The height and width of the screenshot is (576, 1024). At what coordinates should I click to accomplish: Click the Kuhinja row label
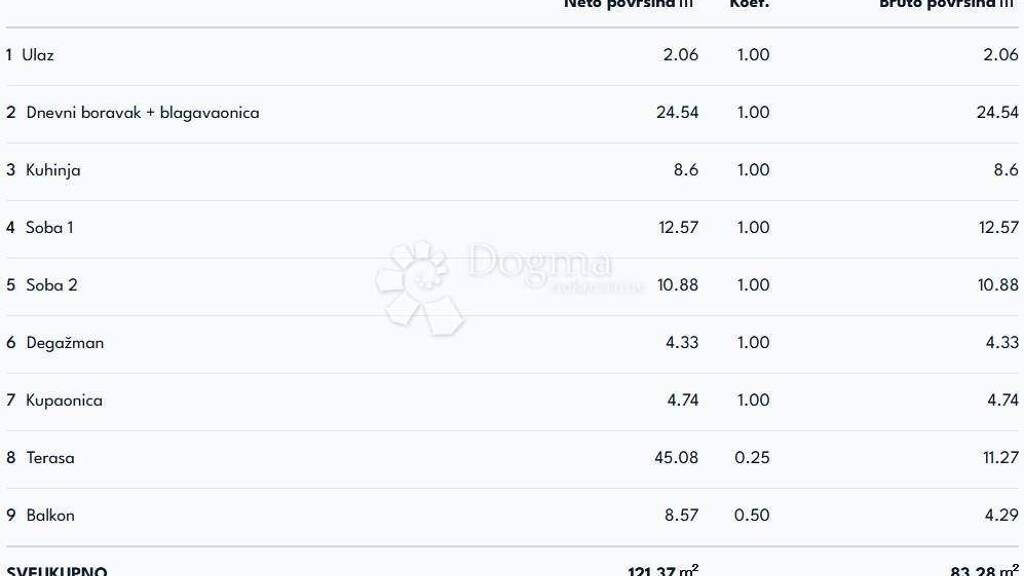pyautogui.click(x=53, y=170)
